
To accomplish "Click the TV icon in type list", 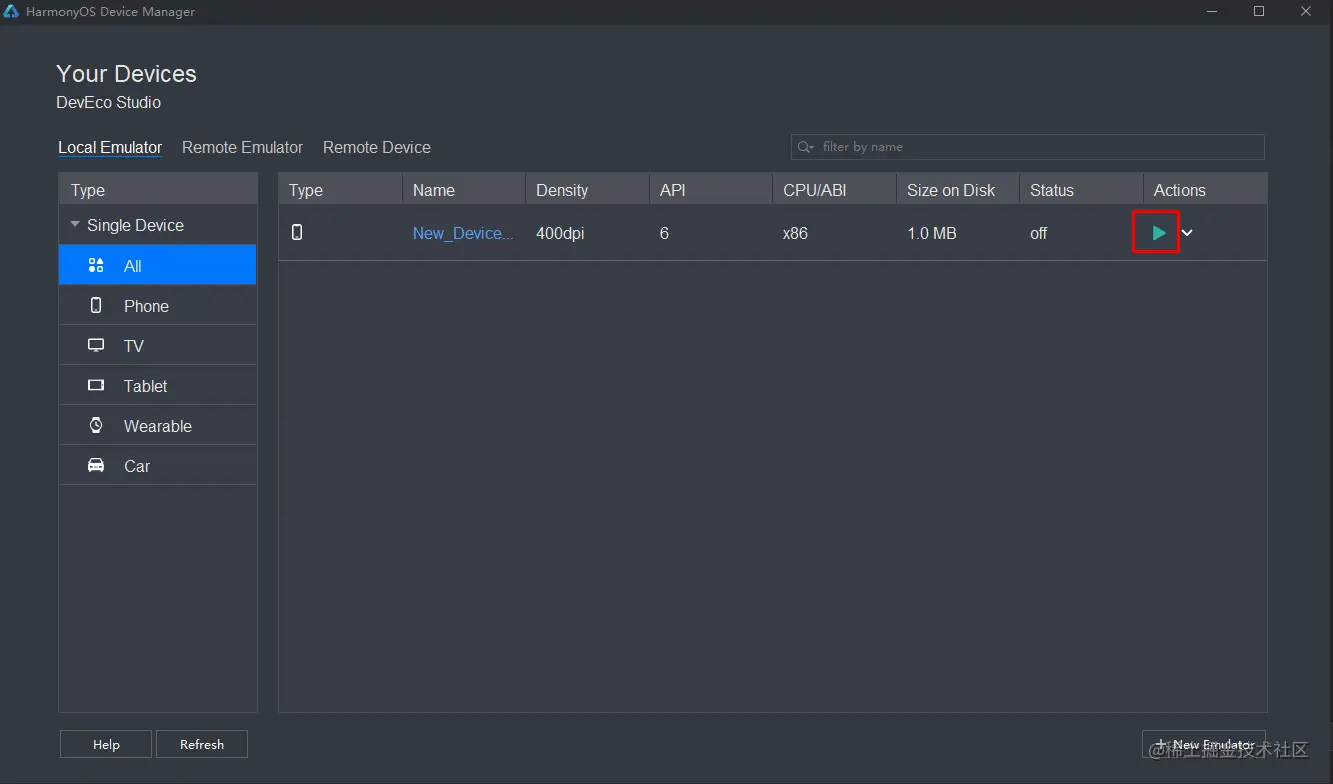I will coord(96,345).
